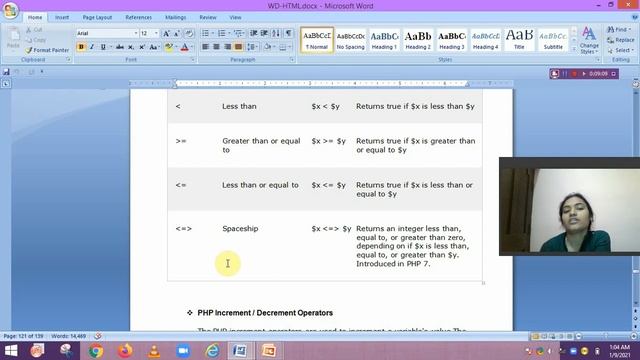Increase paragraph indent
Screen dimensions: 640x360
pos(264,33)
